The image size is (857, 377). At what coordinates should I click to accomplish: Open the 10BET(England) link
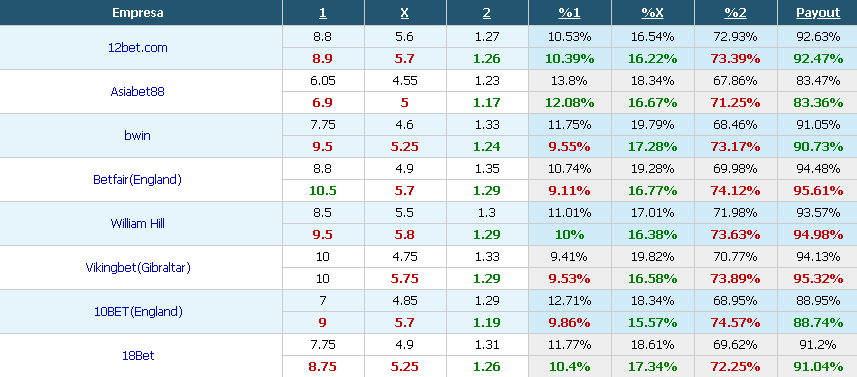pos(138,311)
